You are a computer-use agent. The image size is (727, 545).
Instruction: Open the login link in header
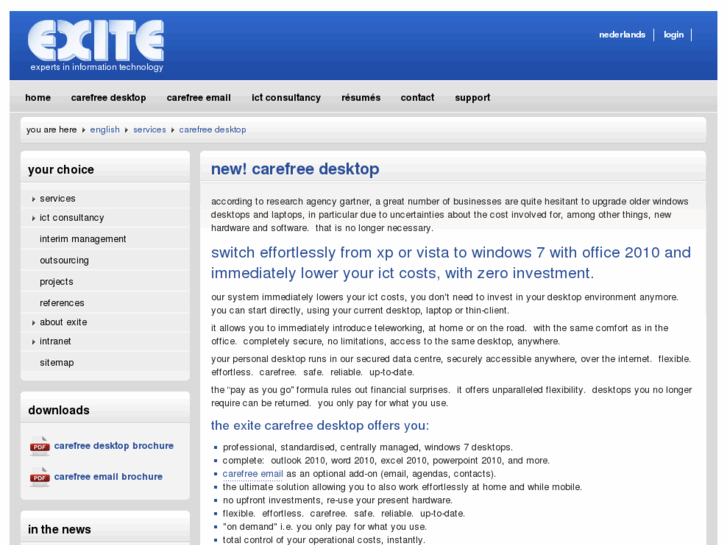(x=673, y=35)
